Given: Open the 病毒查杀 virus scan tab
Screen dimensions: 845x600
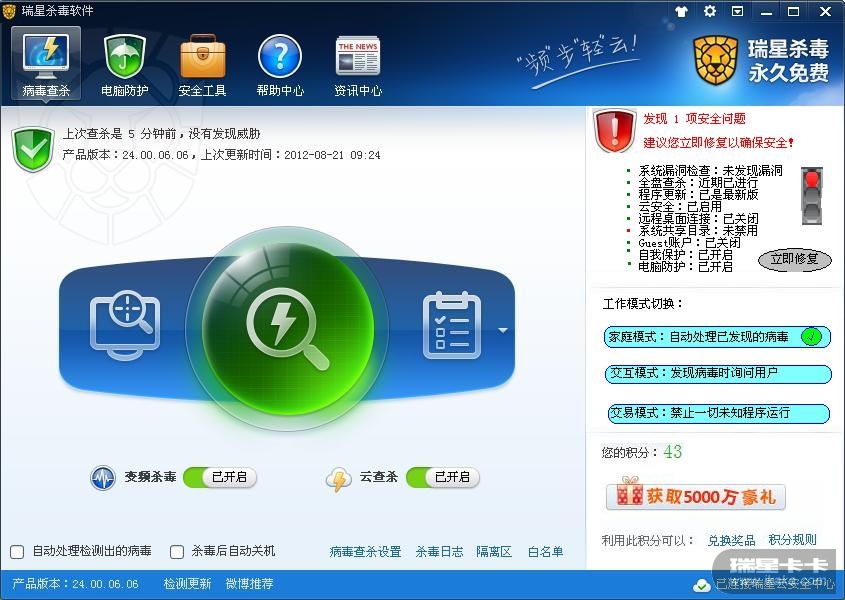Looking at the screenshot, I should 46,64.
